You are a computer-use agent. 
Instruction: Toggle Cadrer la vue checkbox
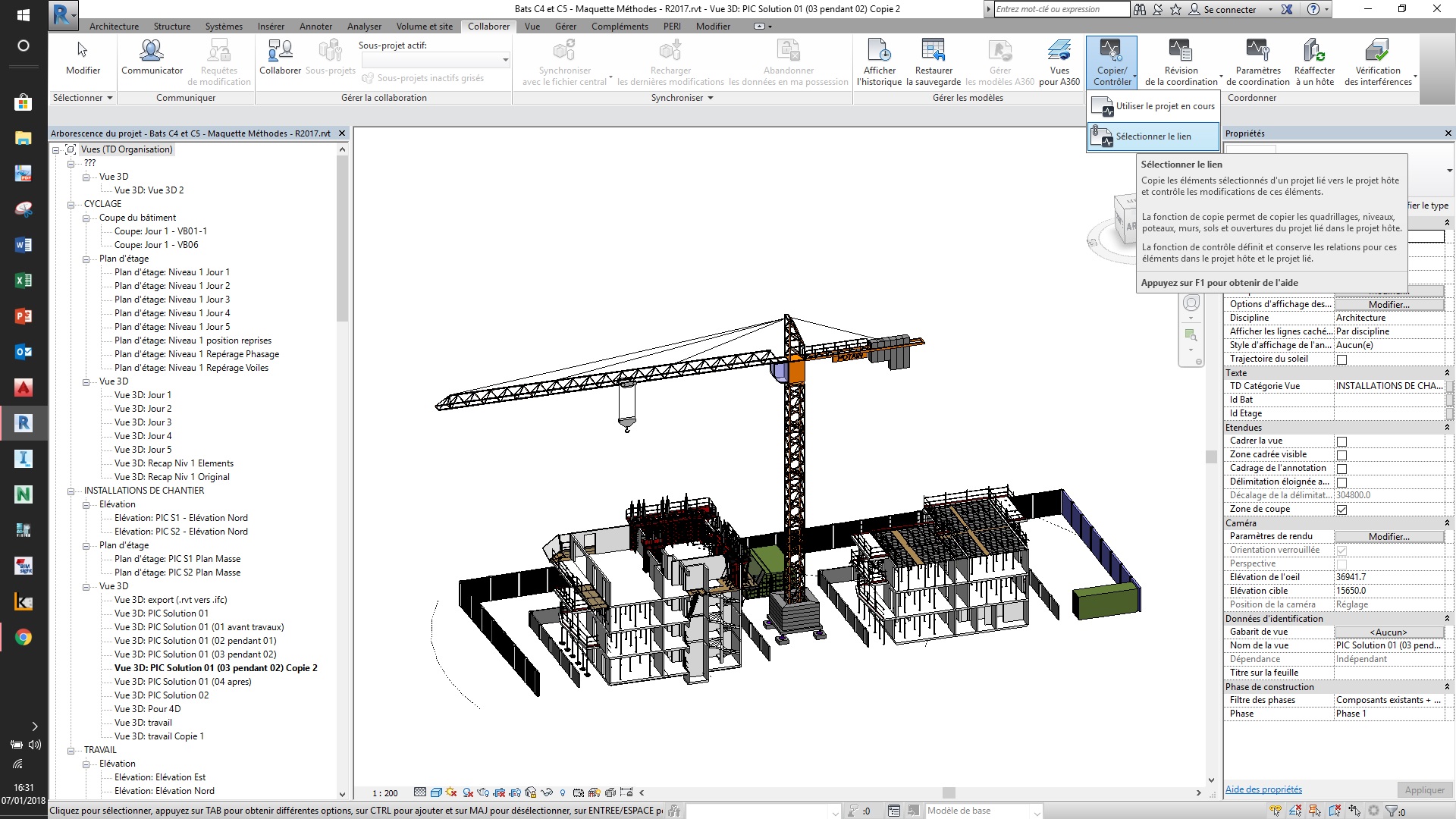coord(1341,441)
